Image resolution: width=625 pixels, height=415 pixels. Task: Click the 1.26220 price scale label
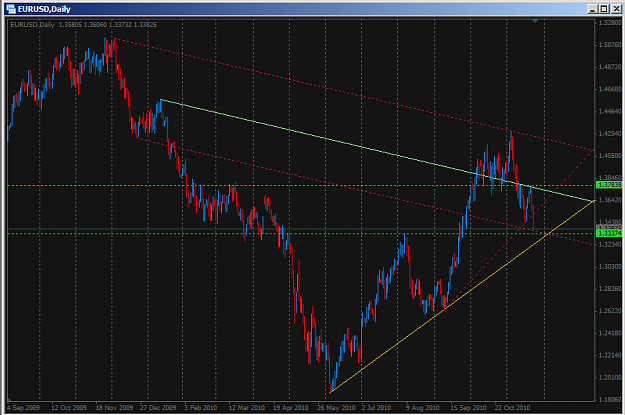pyautogui.click(x=610, y=311)
